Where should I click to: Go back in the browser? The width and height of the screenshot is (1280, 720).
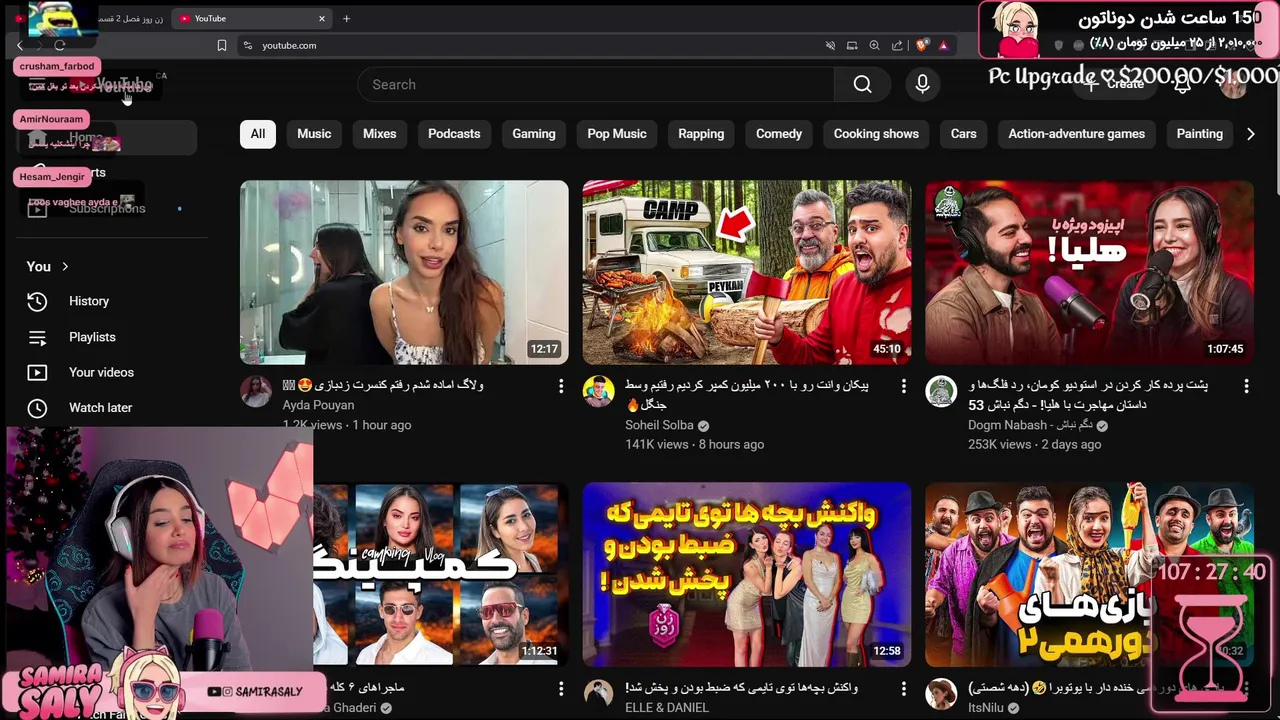[x=20, y=45]
